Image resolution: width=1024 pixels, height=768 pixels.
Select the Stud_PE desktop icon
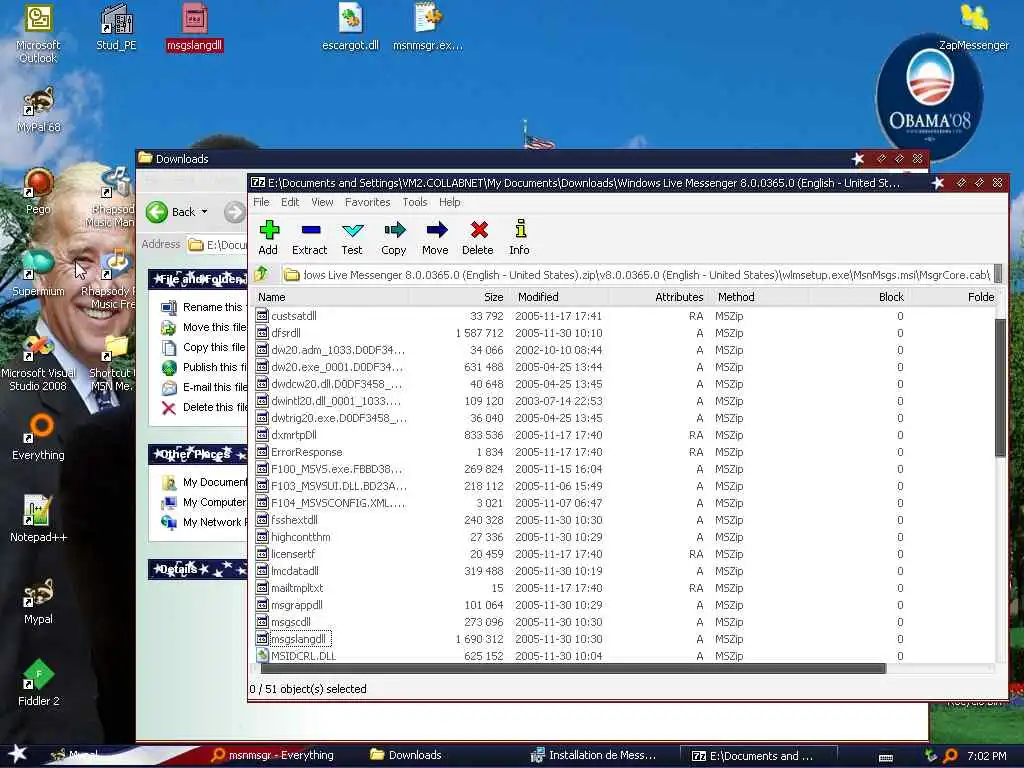(x=116, y=27)
